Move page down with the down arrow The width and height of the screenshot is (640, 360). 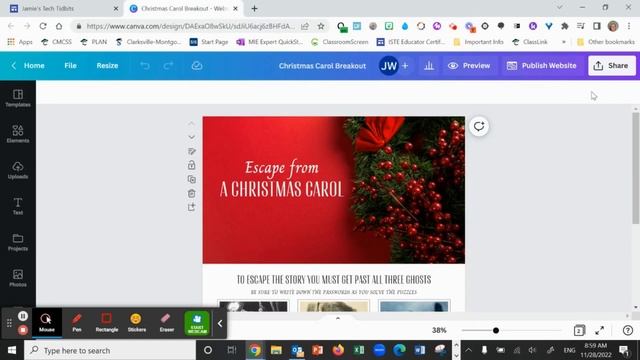pos(191,137)
